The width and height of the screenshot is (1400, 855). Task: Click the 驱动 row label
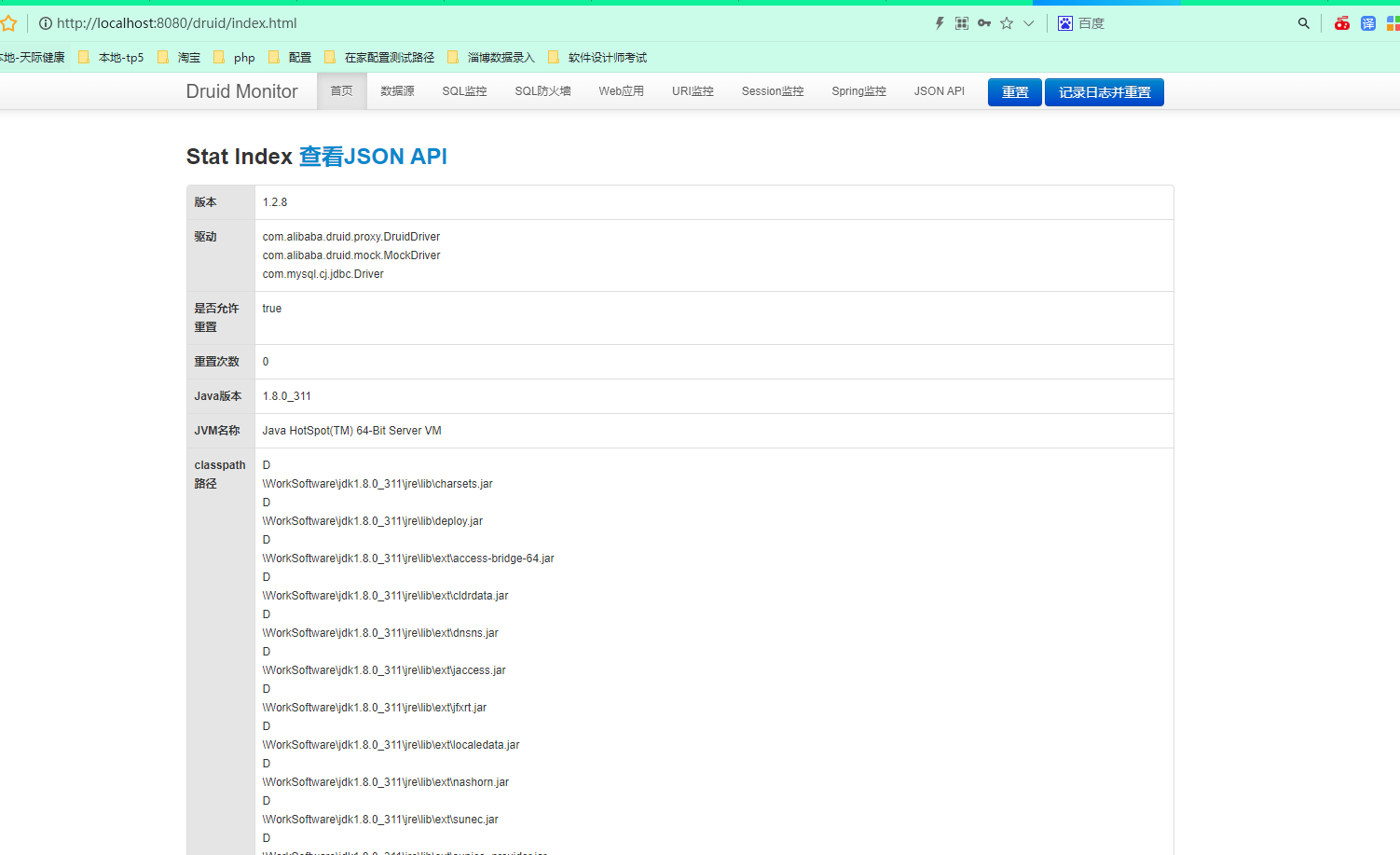205,237
